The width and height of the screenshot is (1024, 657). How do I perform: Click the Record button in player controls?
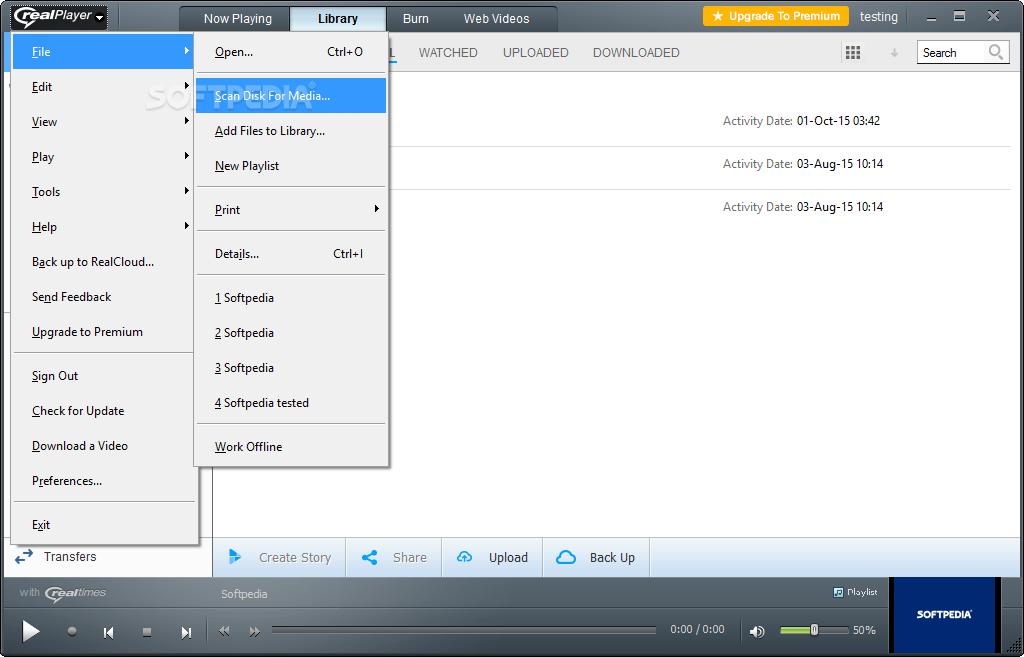72,631
